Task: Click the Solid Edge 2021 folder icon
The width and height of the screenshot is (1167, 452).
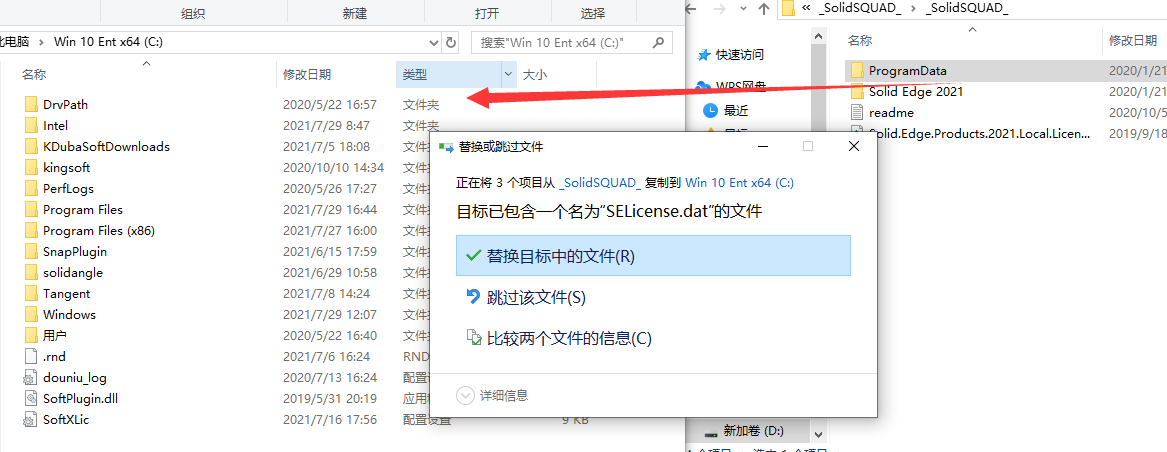Action: point(857,92)
